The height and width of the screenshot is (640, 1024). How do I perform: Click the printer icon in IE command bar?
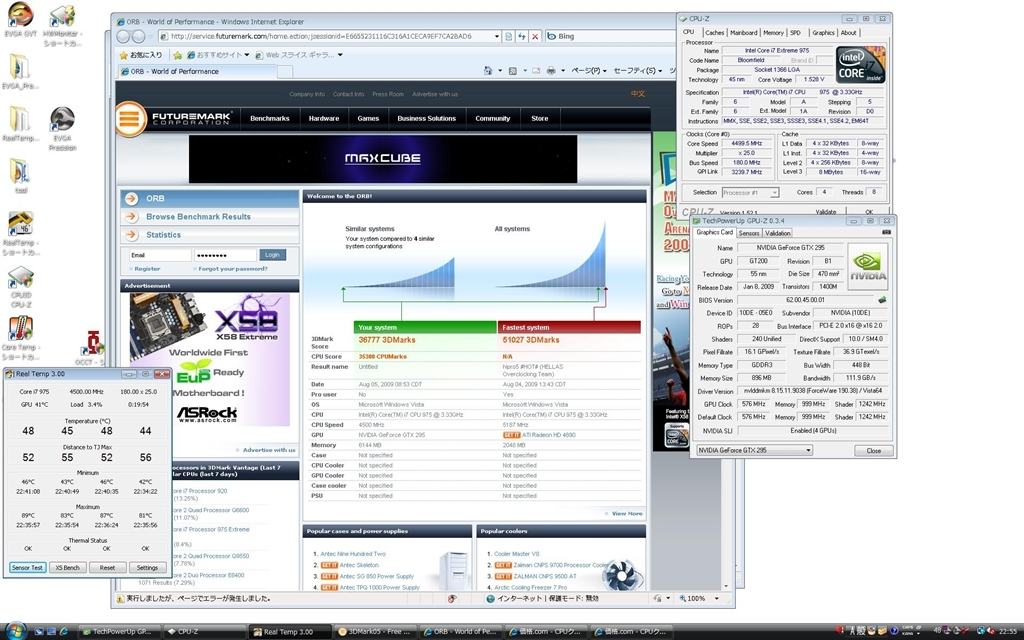coord(551,71)
